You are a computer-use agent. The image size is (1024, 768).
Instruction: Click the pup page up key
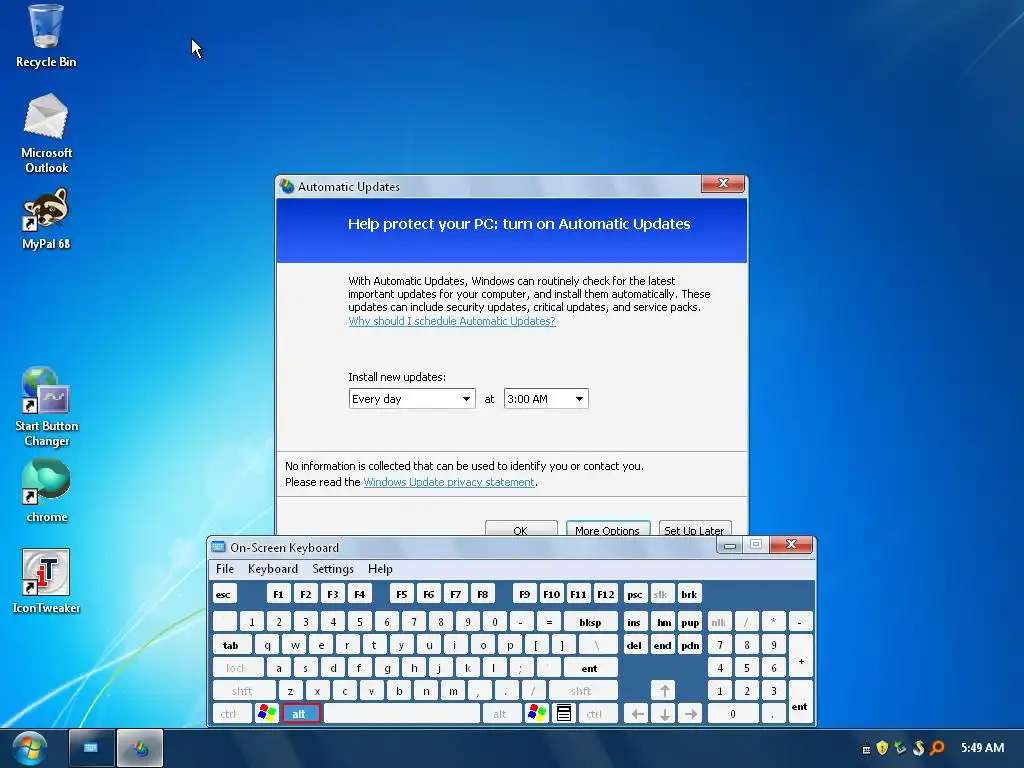tap(690, 622)
